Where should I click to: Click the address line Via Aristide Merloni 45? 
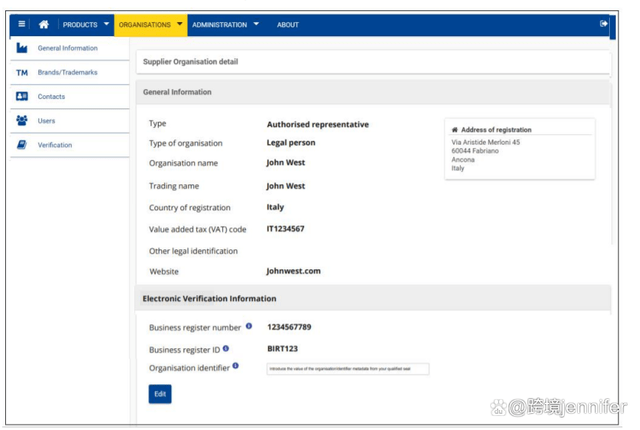[486, 142]
